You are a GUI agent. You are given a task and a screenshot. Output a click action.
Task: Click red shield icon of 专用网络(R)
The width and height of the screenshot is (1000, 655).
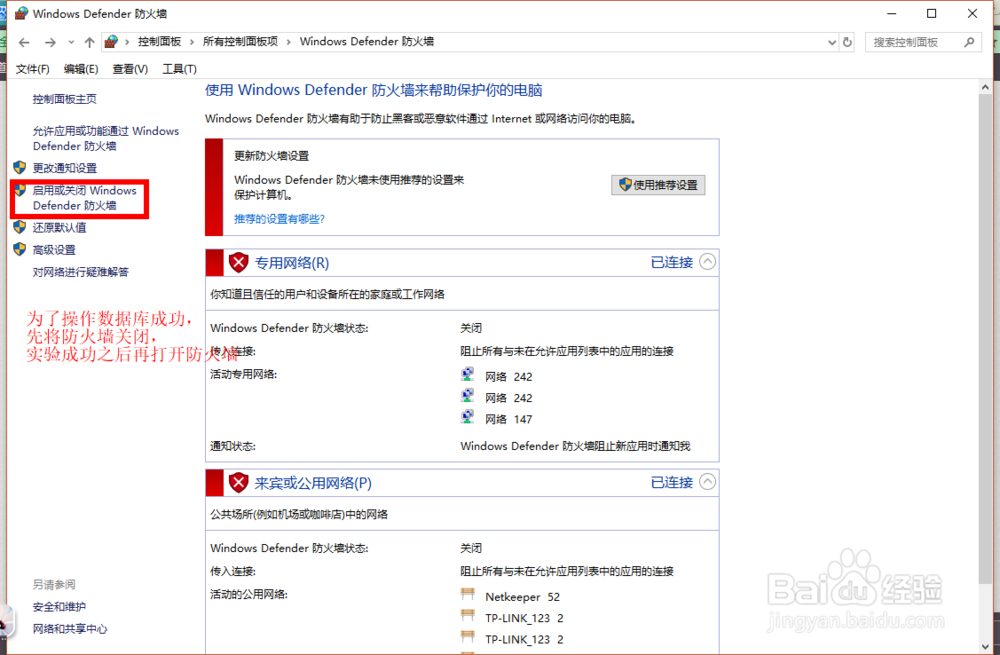click(239, 262)
